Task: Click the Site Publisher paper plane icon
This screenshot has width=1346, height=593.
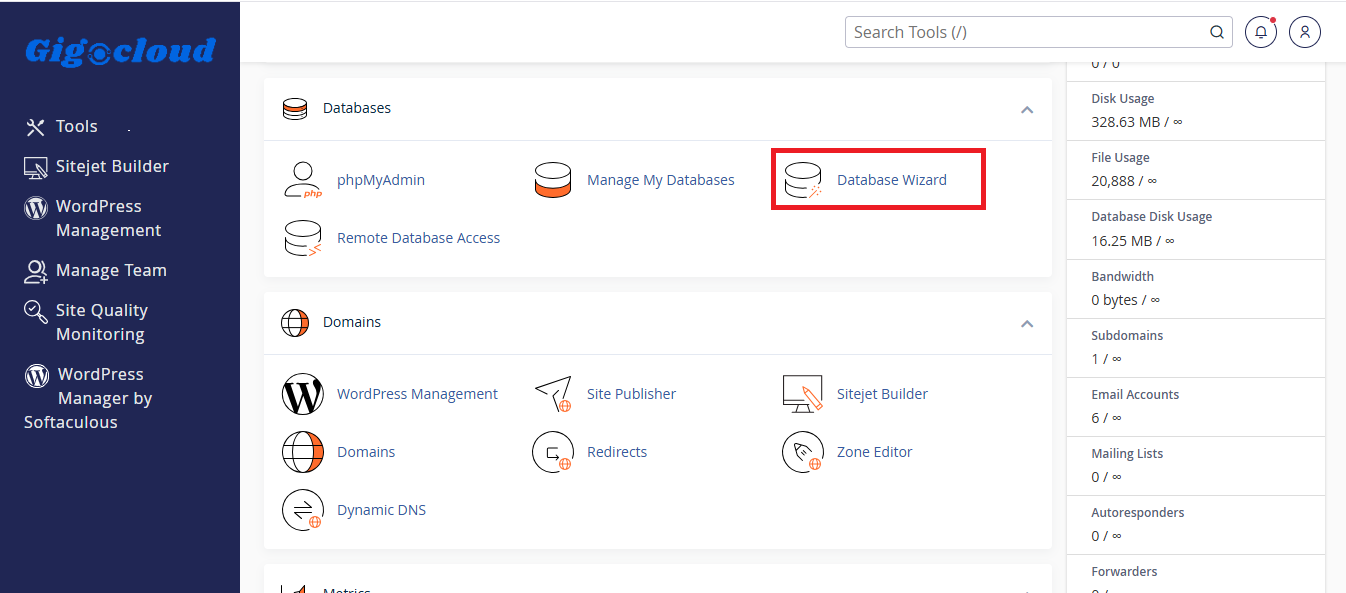Action: [x=553, y=394]
